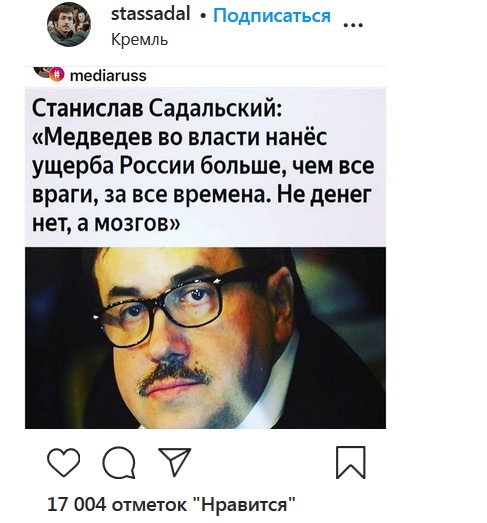Save the post with the bookmark icon
The width and height of the screenshot is (487, 523).
[351, 462]
